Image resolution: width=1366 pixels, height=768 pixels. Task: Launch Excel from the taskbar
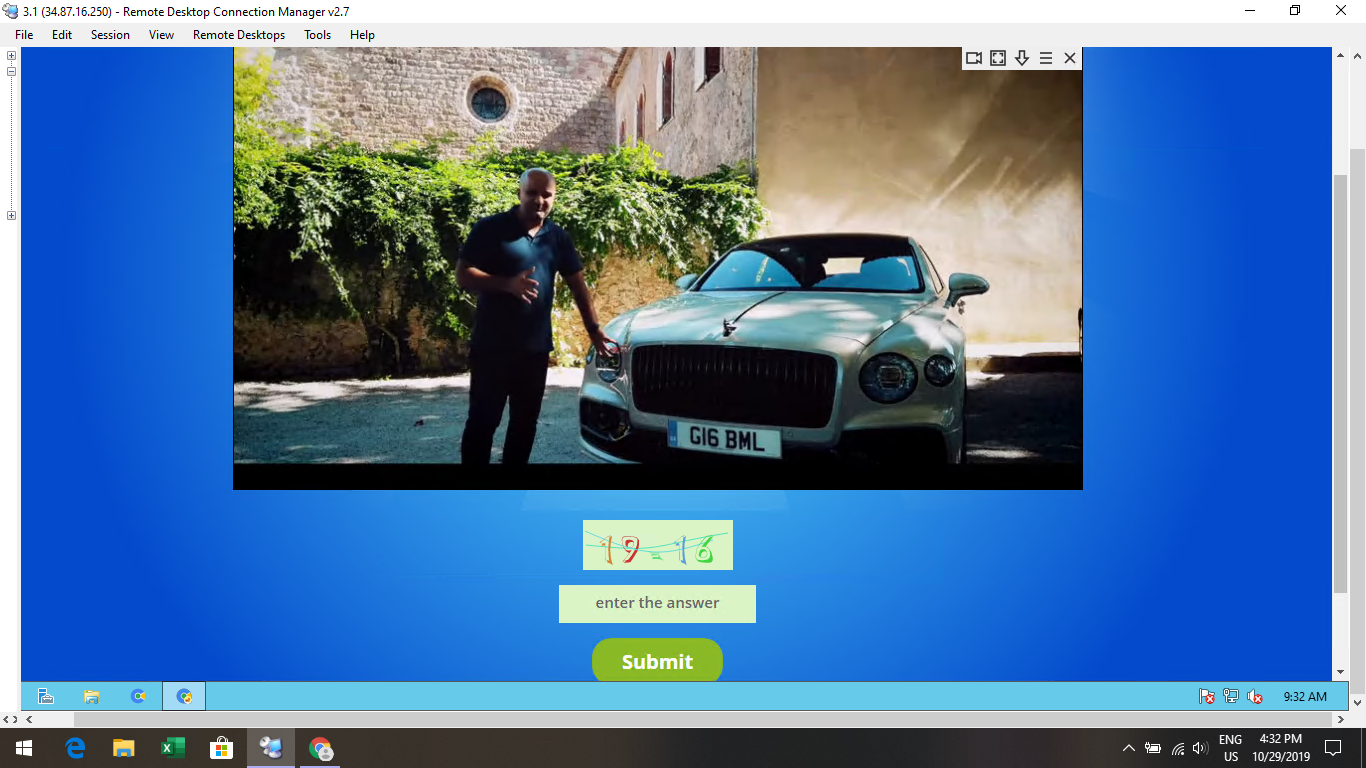(173, 748)
